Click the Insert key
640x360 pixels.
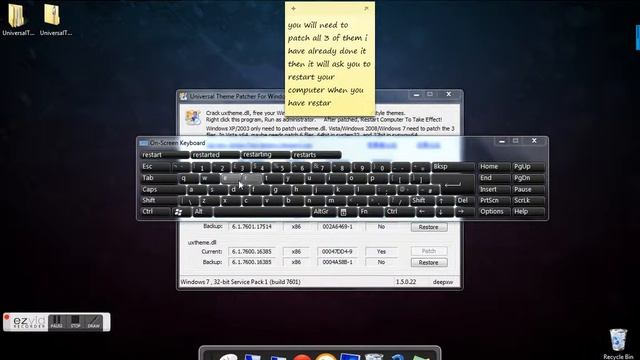(494, 189)
